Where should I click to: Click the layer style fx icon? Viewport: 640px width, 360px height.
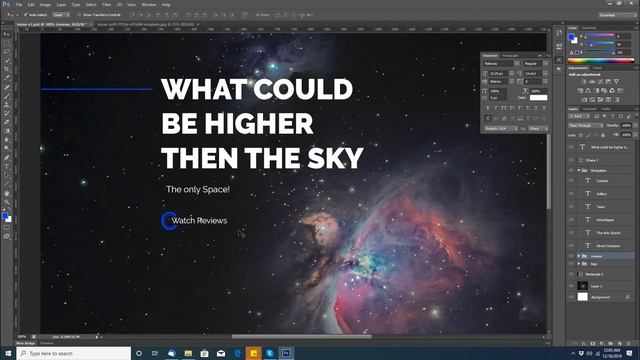point(584,344)
